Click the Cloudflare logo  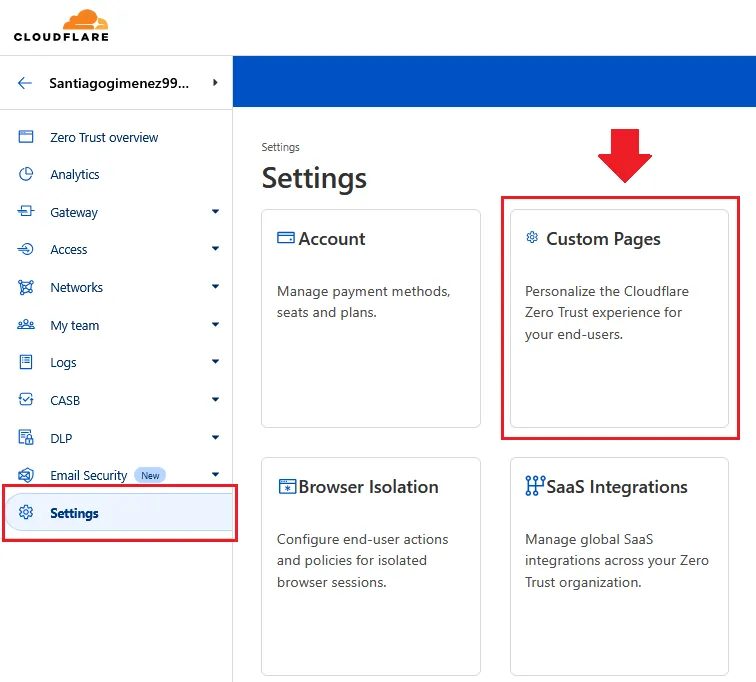(61, 26)
